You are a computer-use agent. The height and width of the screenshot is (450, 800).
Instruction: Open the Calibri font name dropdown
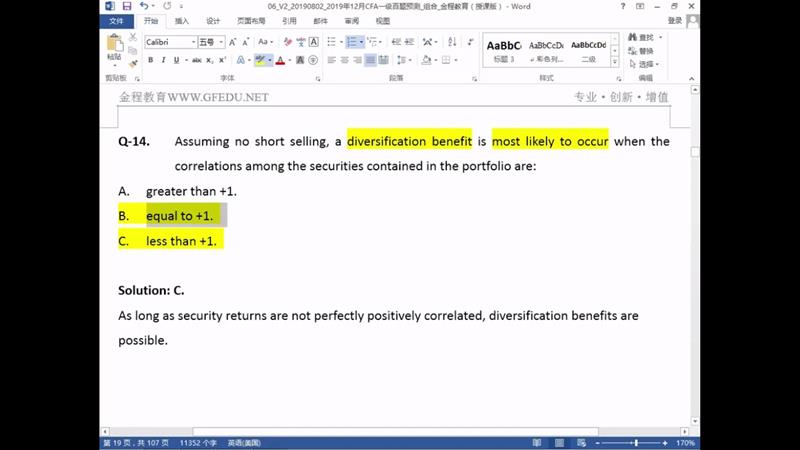tap(193, 42)
